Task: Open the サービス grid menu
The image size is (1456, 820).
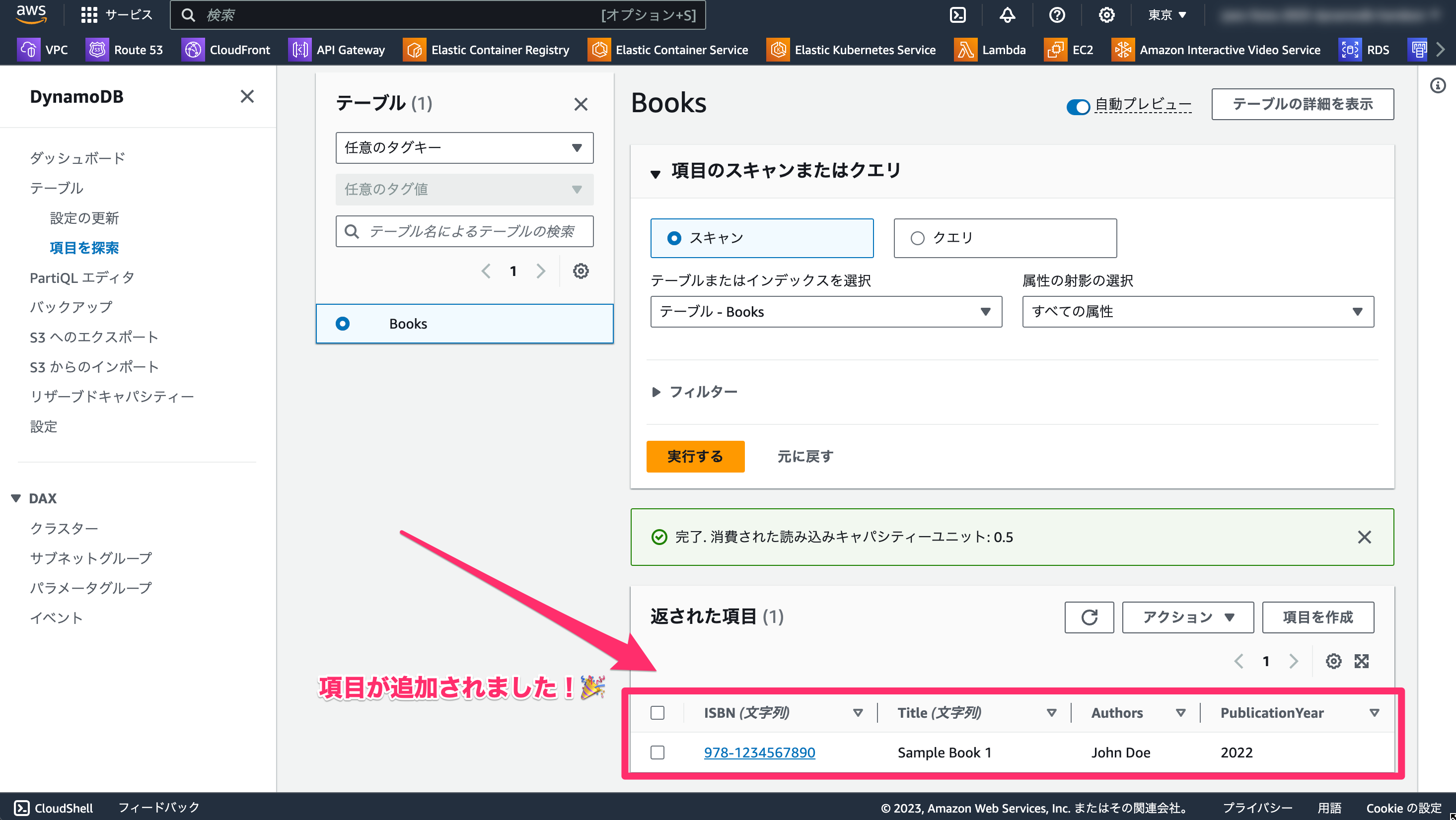Action: [x=116, y=15]
